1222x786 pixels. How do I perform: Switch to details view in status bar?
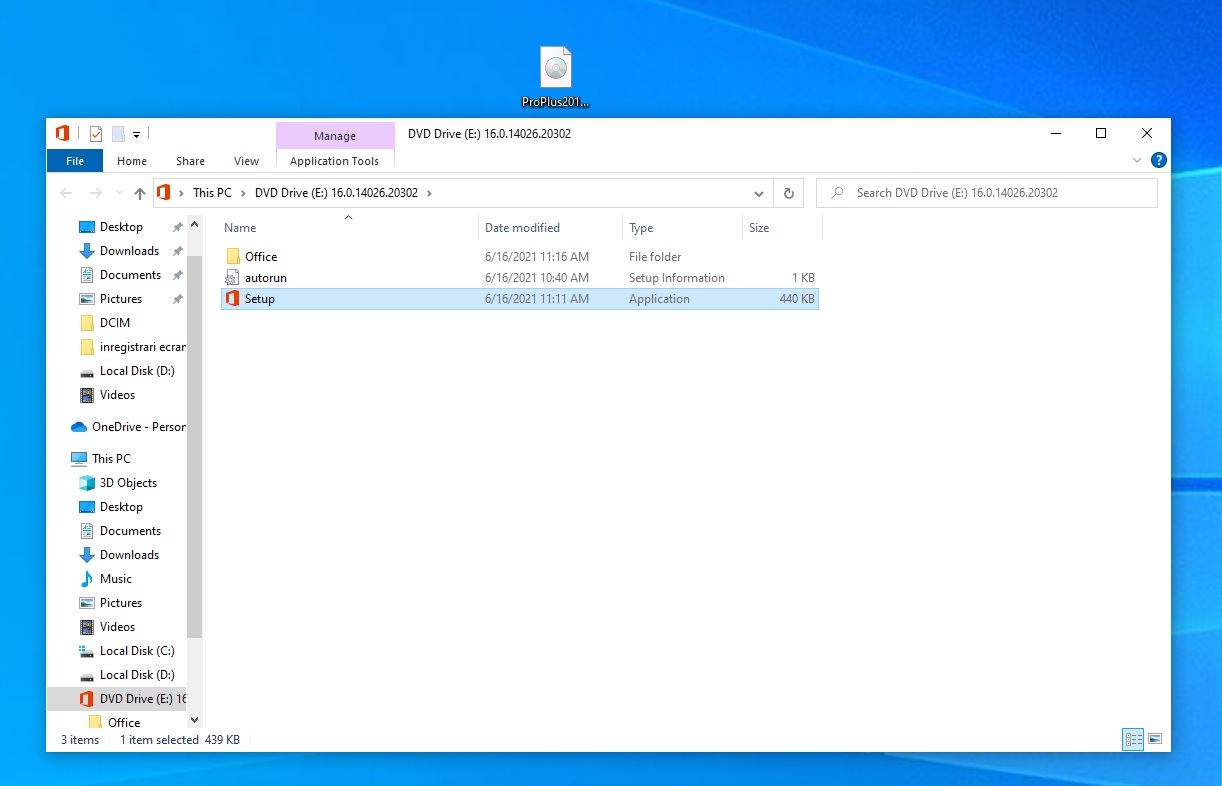point(1133,740)
